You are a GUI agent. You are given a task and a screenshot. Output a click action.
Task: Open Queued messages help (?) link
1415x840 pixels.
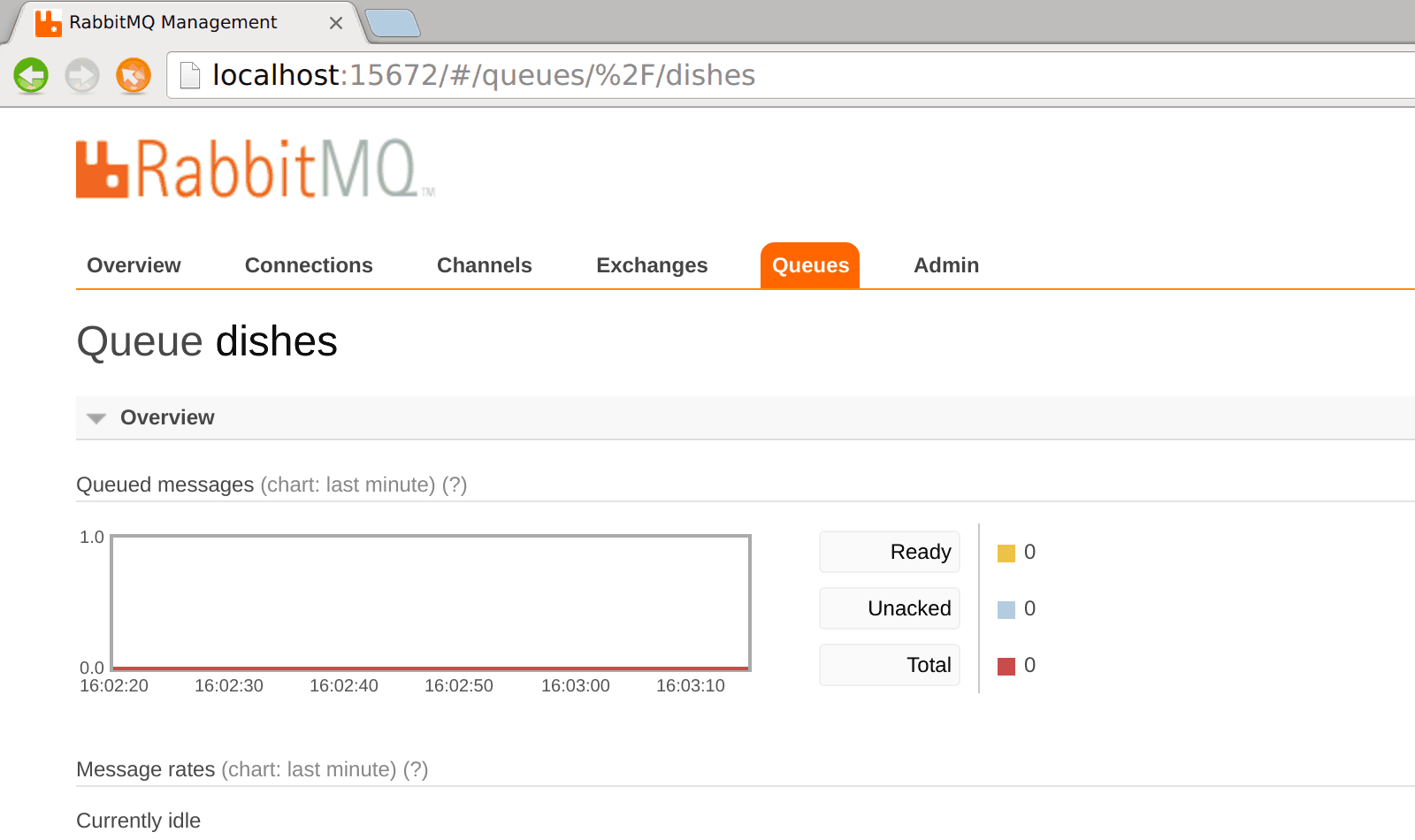click(455, 485)
